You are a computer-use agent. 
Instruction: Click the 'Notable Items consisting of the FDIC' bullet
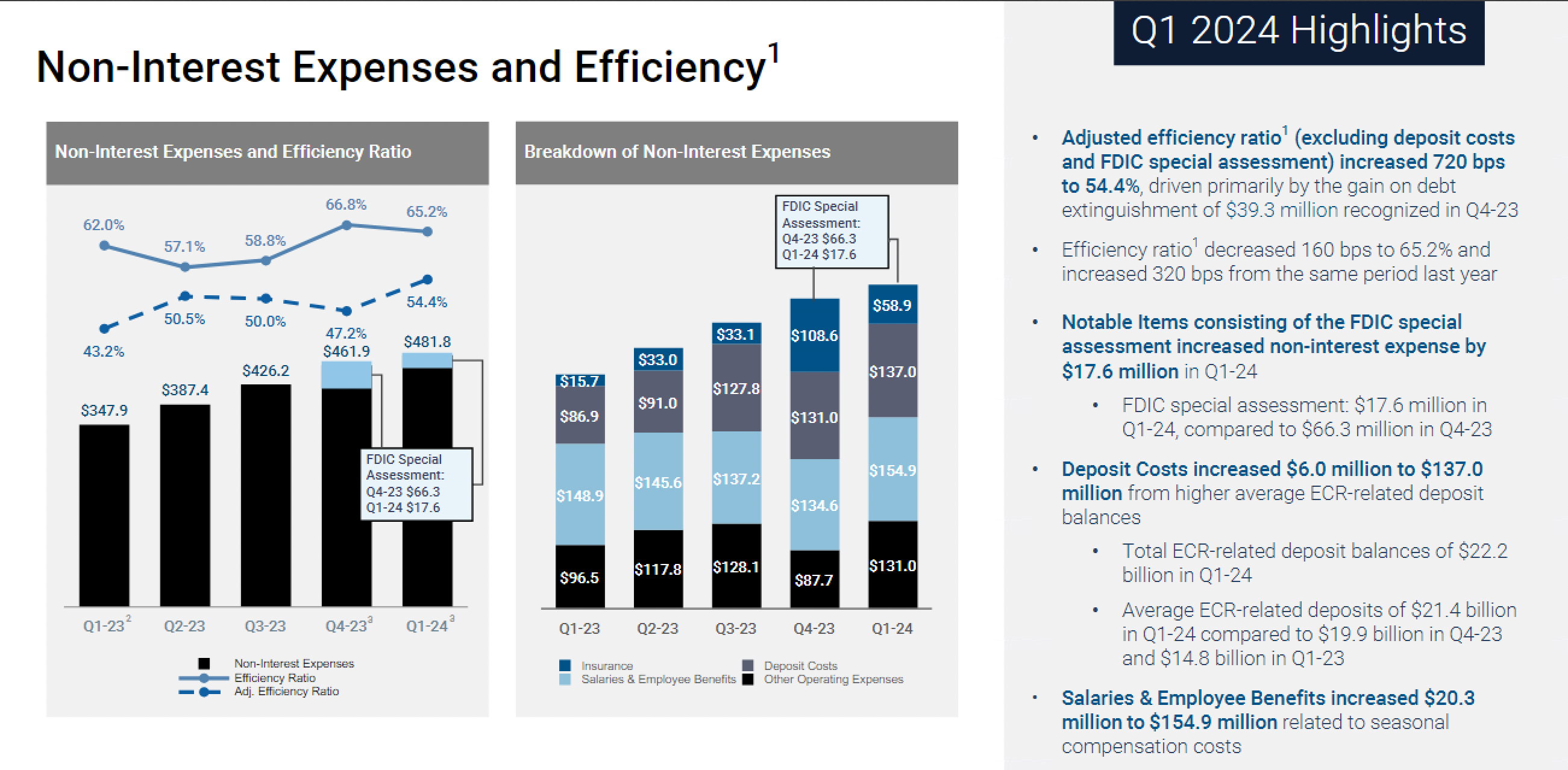[x=1274, y=346]
